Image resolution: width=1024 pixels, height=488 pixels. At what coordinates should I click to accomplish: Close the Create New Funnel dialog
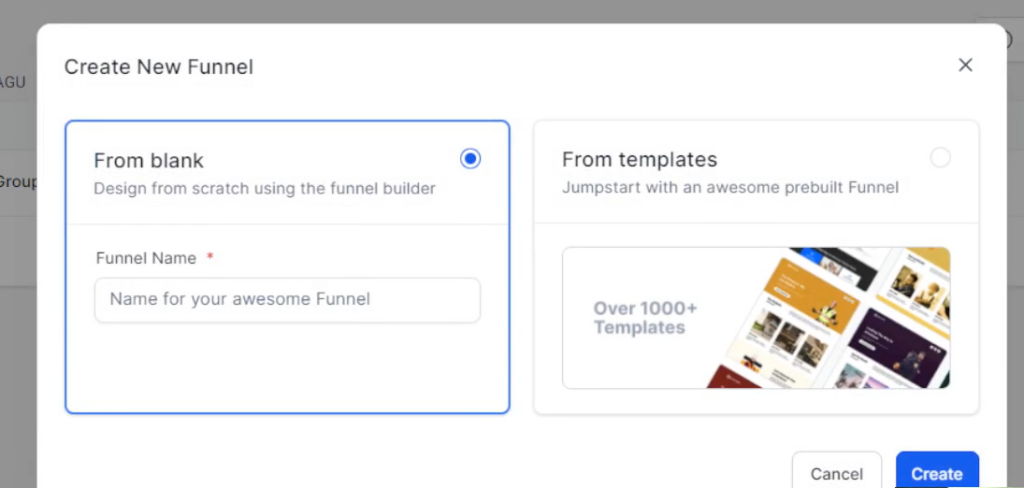point(965,65)
